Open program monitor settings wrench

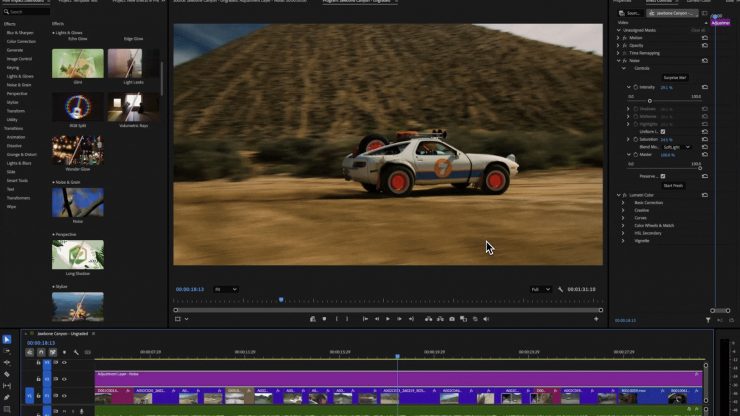click(560, 289)
